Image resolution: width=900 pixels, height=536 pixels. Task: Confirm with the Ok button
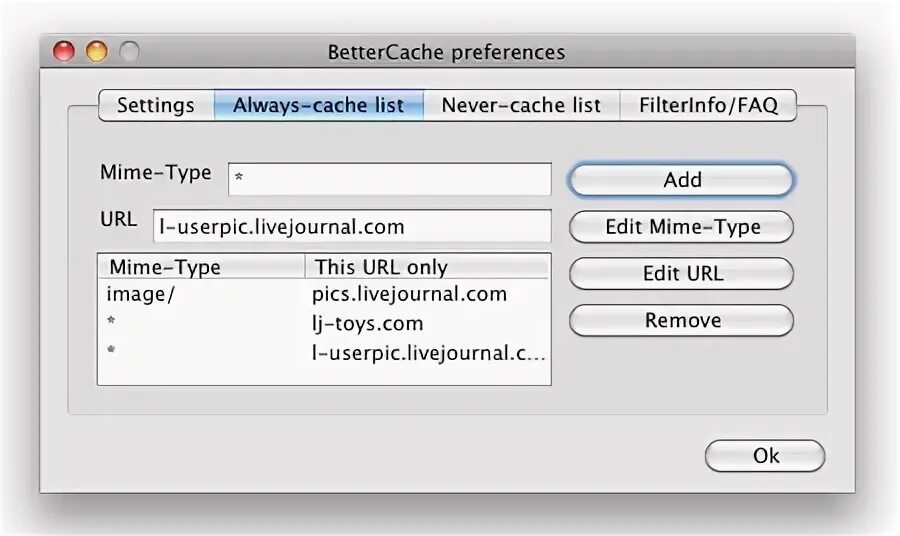tap(765, 456)
